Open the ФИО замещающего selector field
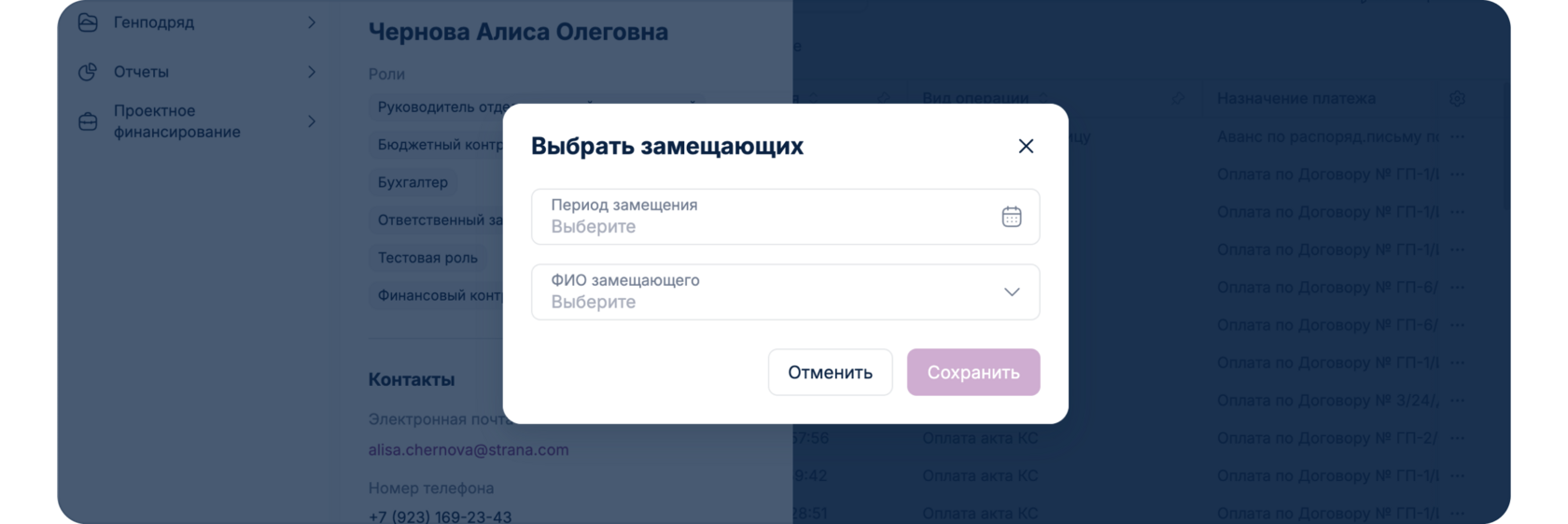The image size is (1568, 524). tap(765, 292)
